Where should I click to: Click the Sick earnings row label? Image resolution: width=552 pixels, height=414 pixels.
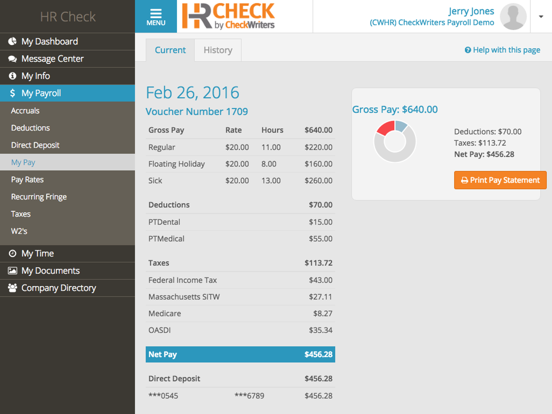pos(155,181)
